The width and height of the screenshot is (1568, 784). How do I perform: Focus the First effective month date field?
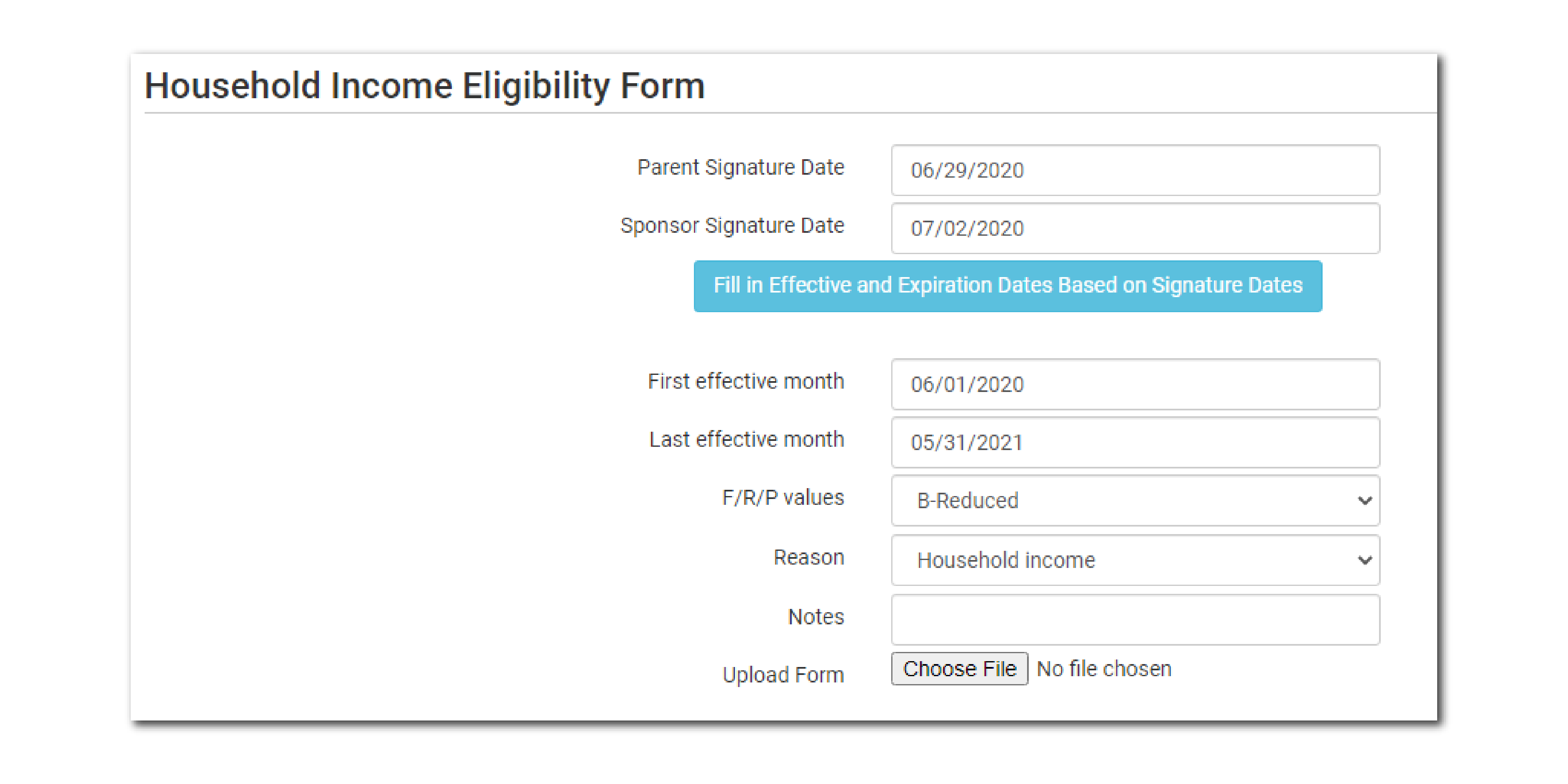tap(1135, 384)
